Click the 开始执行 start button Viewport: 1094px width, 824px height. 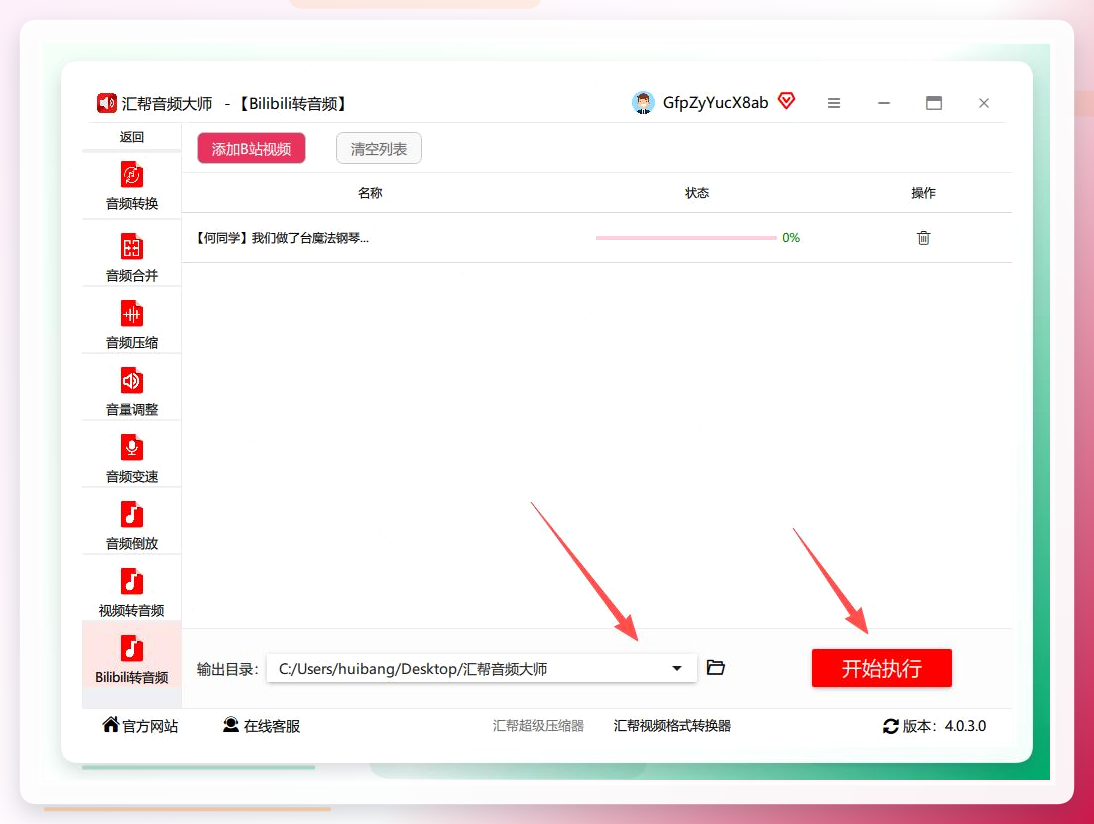[x=881, y=668]
